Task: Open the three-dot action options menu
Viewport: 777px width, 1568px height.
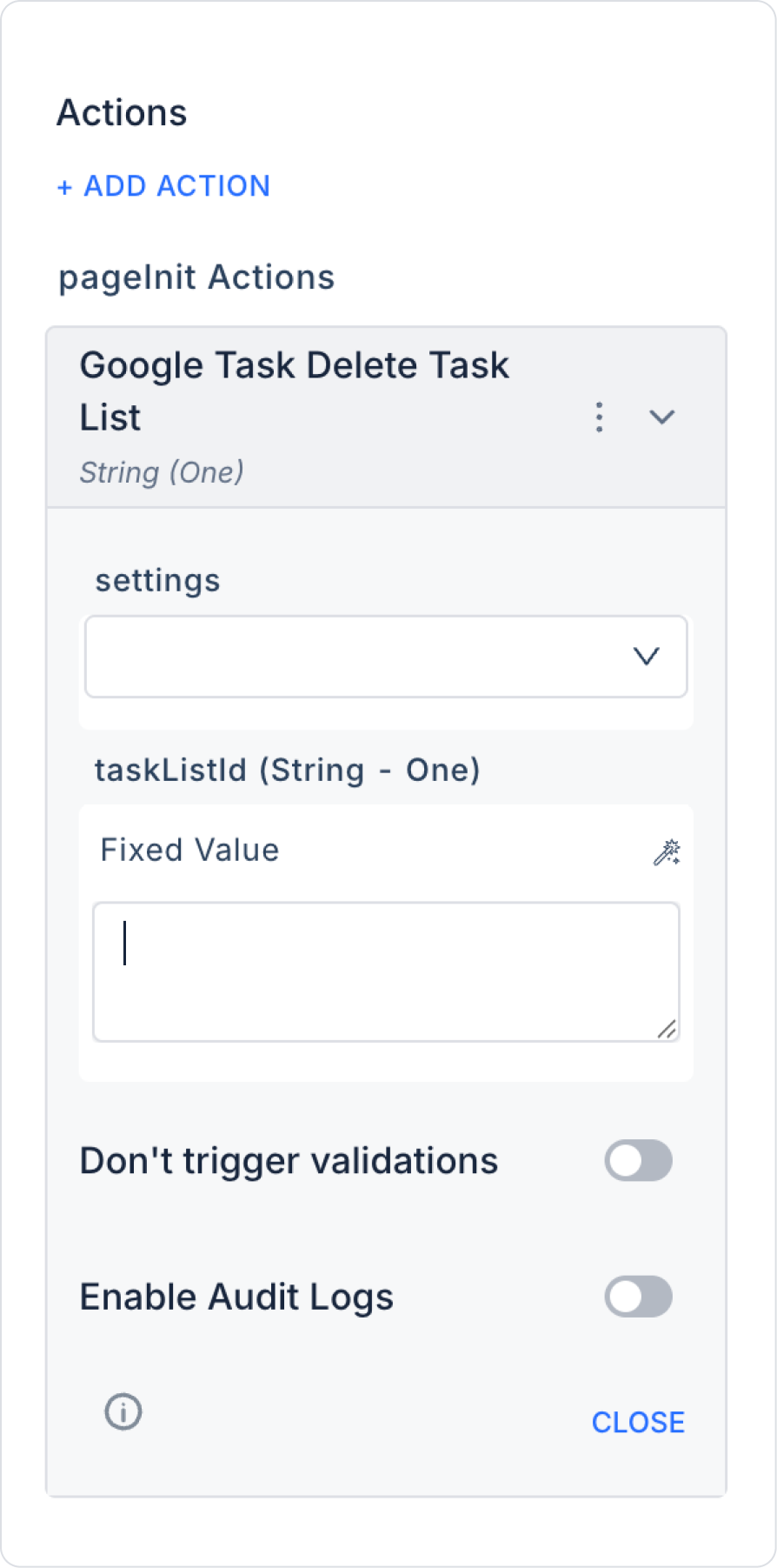Action: point(599,417)
